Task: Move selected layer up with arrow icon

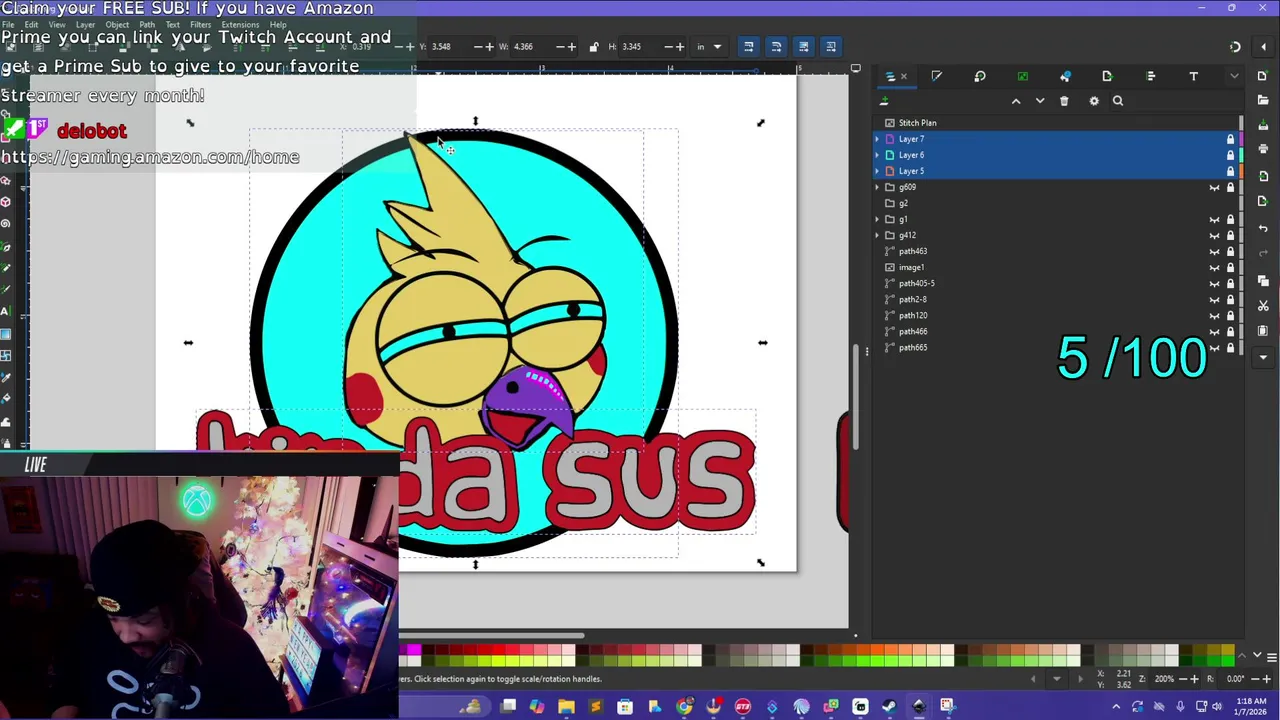Action: 1016,101
